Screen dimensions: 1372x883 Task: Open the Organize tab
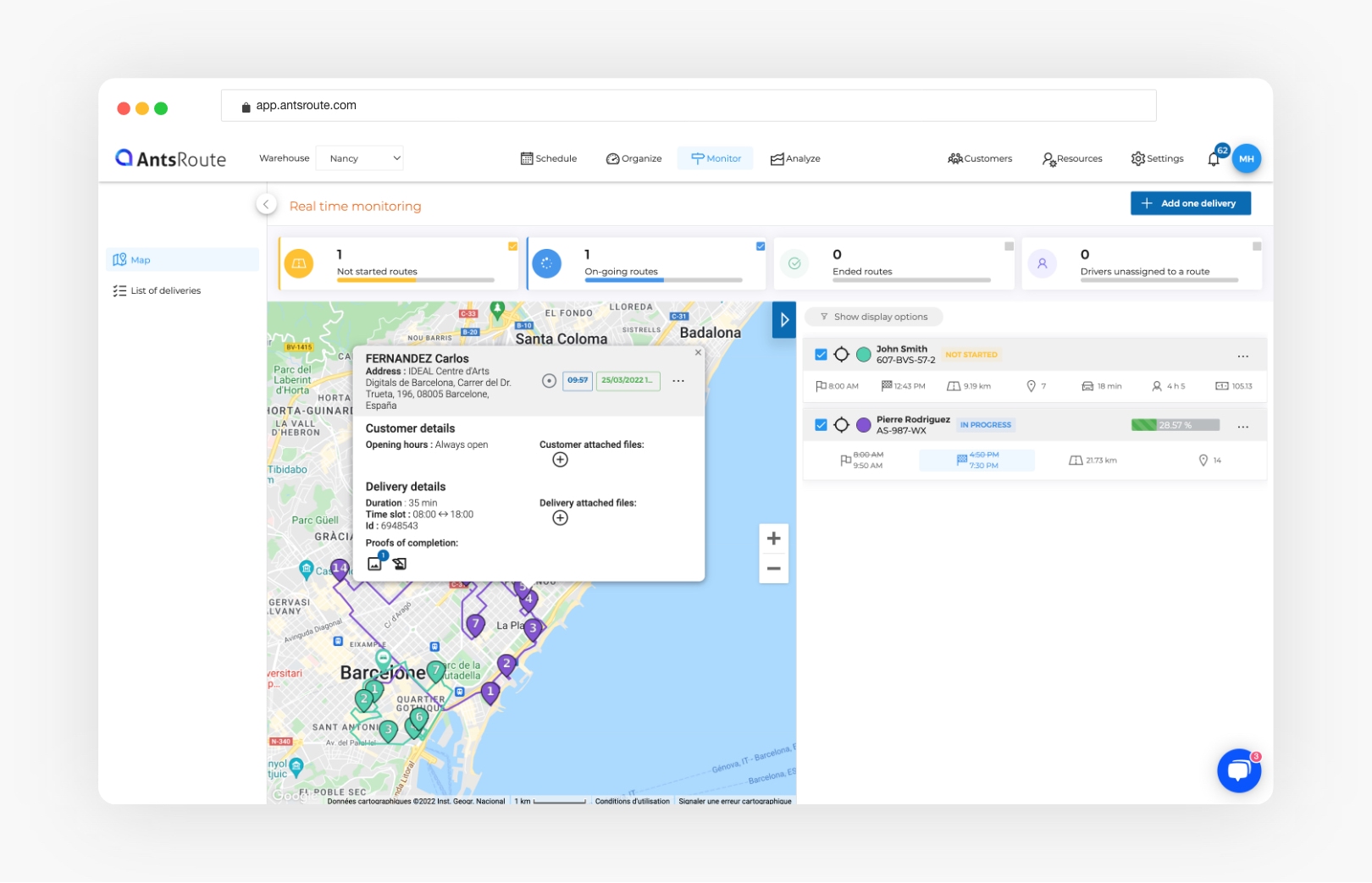(633, 158)
